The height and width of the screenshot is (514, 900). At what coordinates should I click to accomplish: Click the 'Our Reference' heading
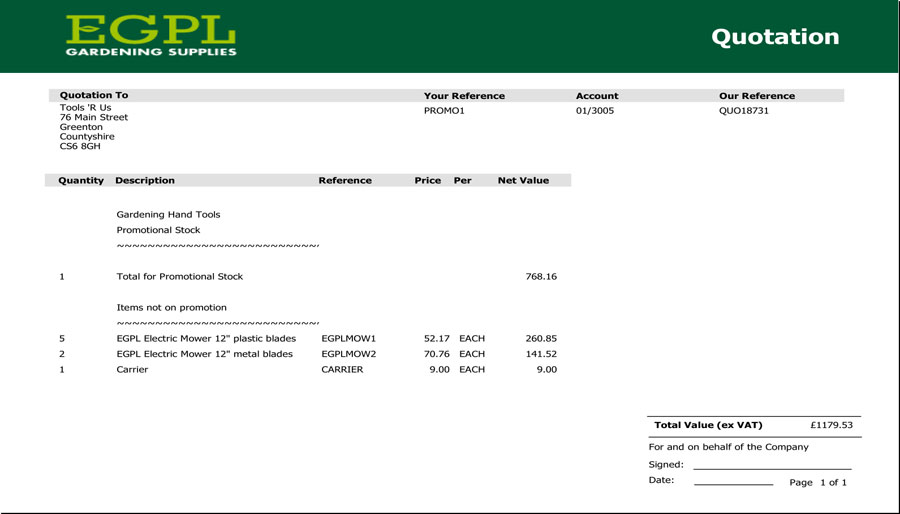click(757, 96)
